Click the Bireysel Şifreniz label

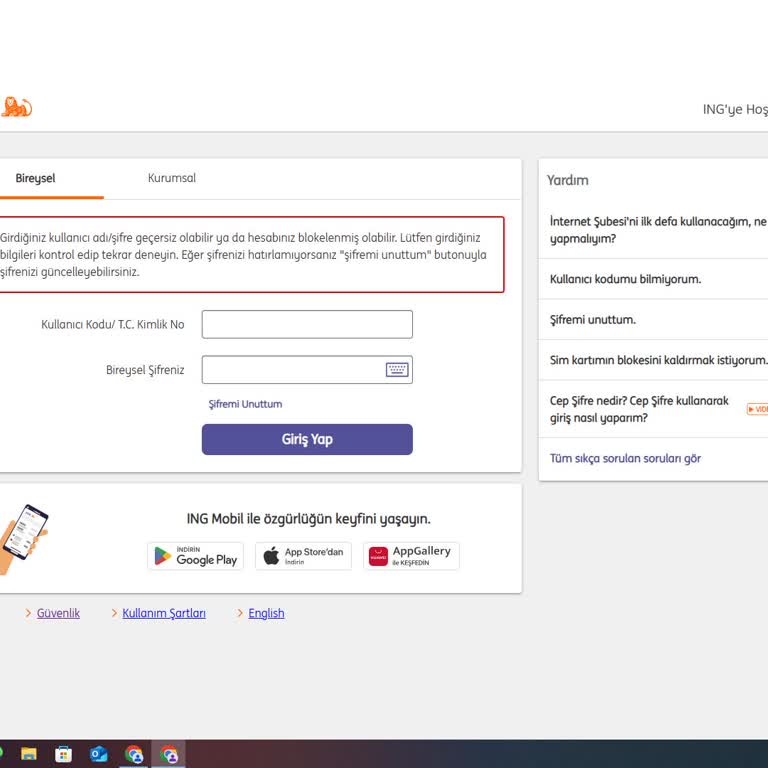coord(145,370)
